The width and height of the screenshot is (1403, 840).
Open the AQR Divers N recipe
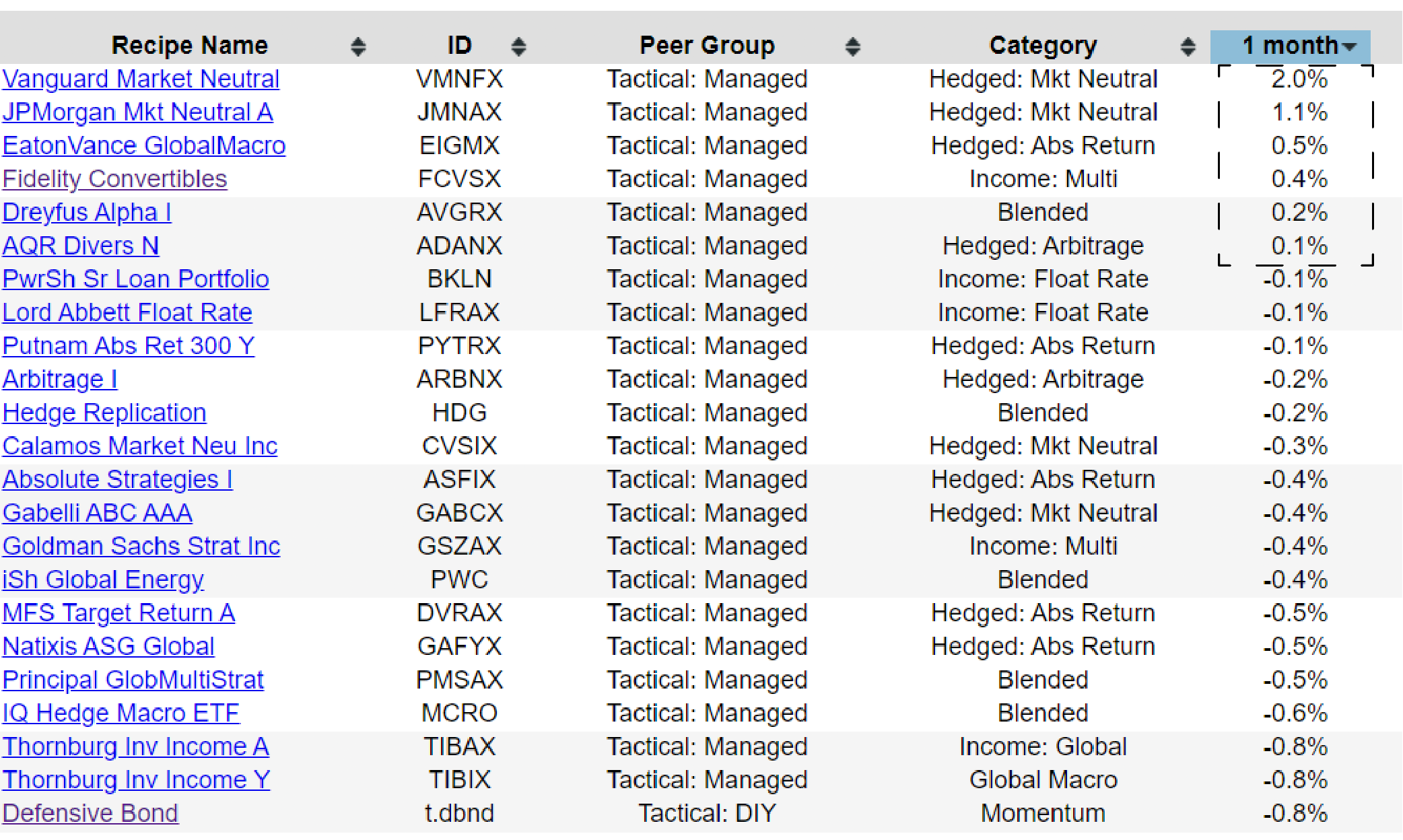point(81,246)
